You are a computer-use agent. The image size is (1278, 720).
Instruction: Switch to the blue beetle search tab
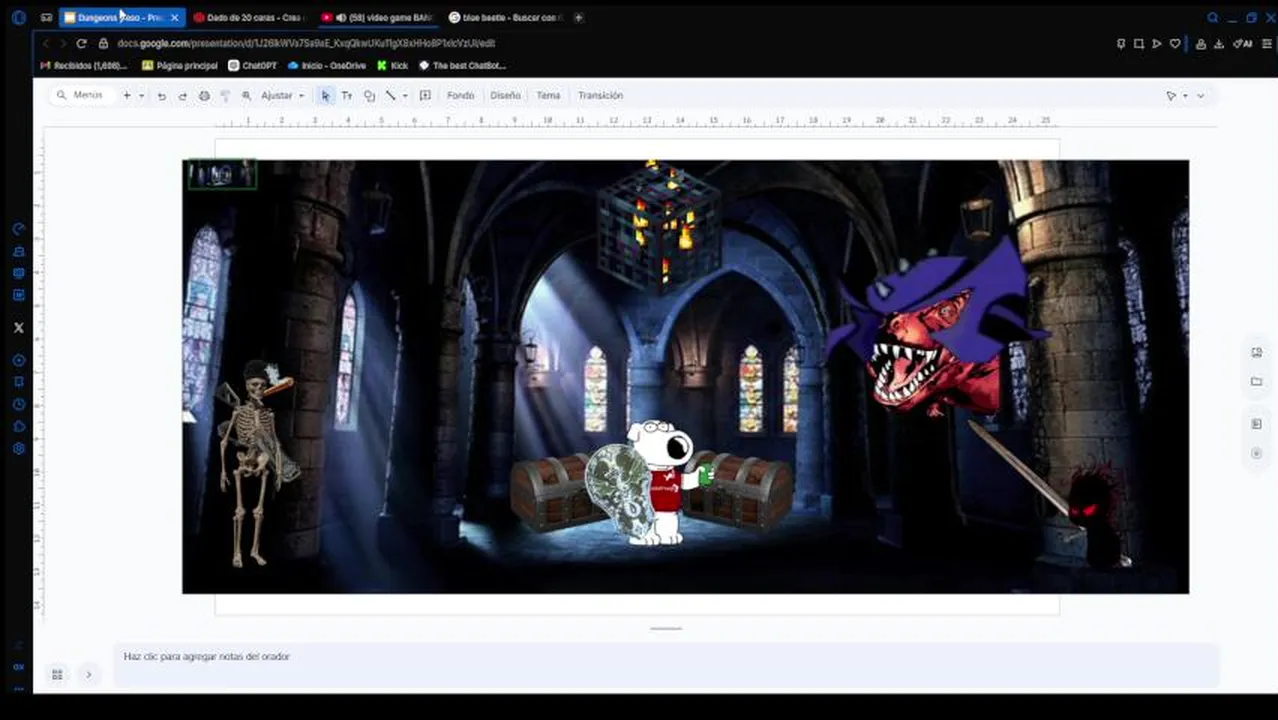tap(505, 17)
